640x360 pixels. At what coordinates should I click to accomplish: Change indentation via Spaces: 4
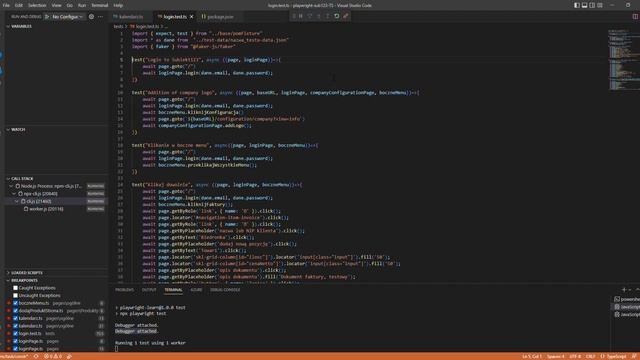[556, 356]
